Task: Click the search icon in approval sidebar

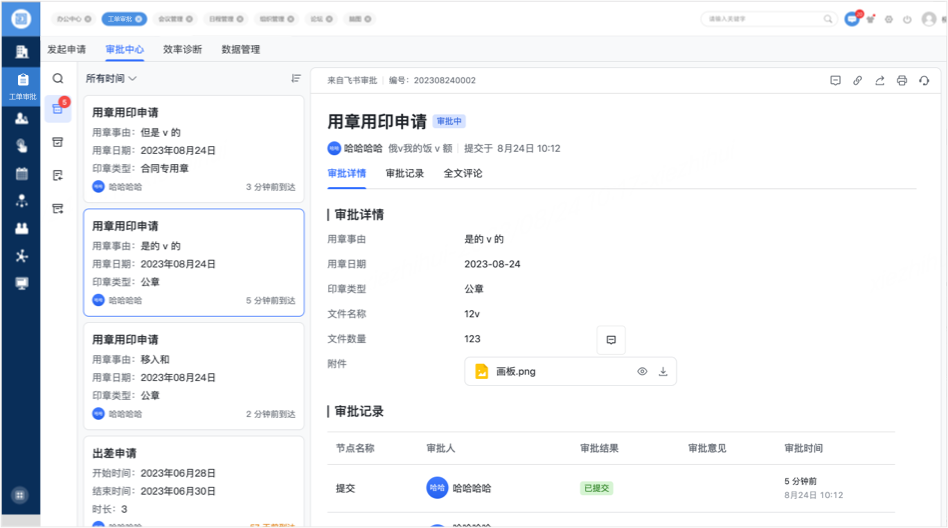Action: (58, 78)
